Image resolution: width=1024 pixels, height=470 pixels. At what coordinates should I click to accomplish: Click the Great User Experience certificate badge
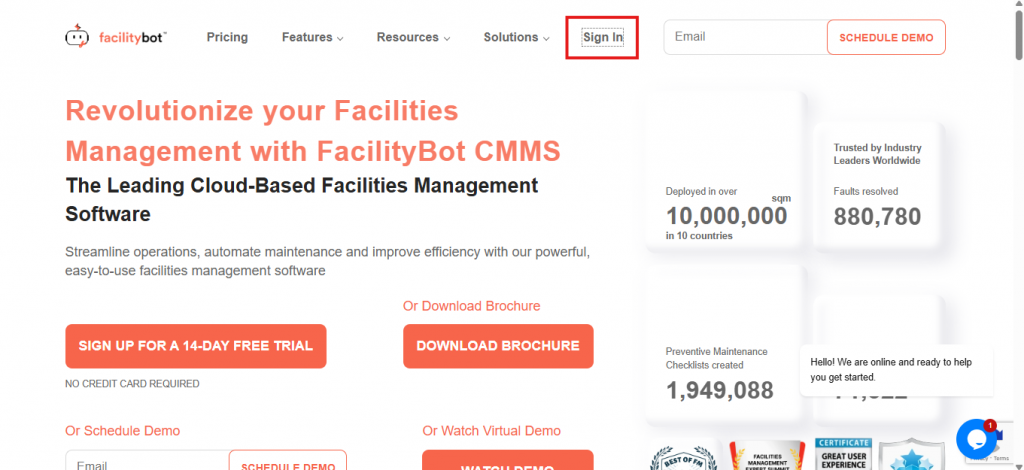(x=842, y=454)
